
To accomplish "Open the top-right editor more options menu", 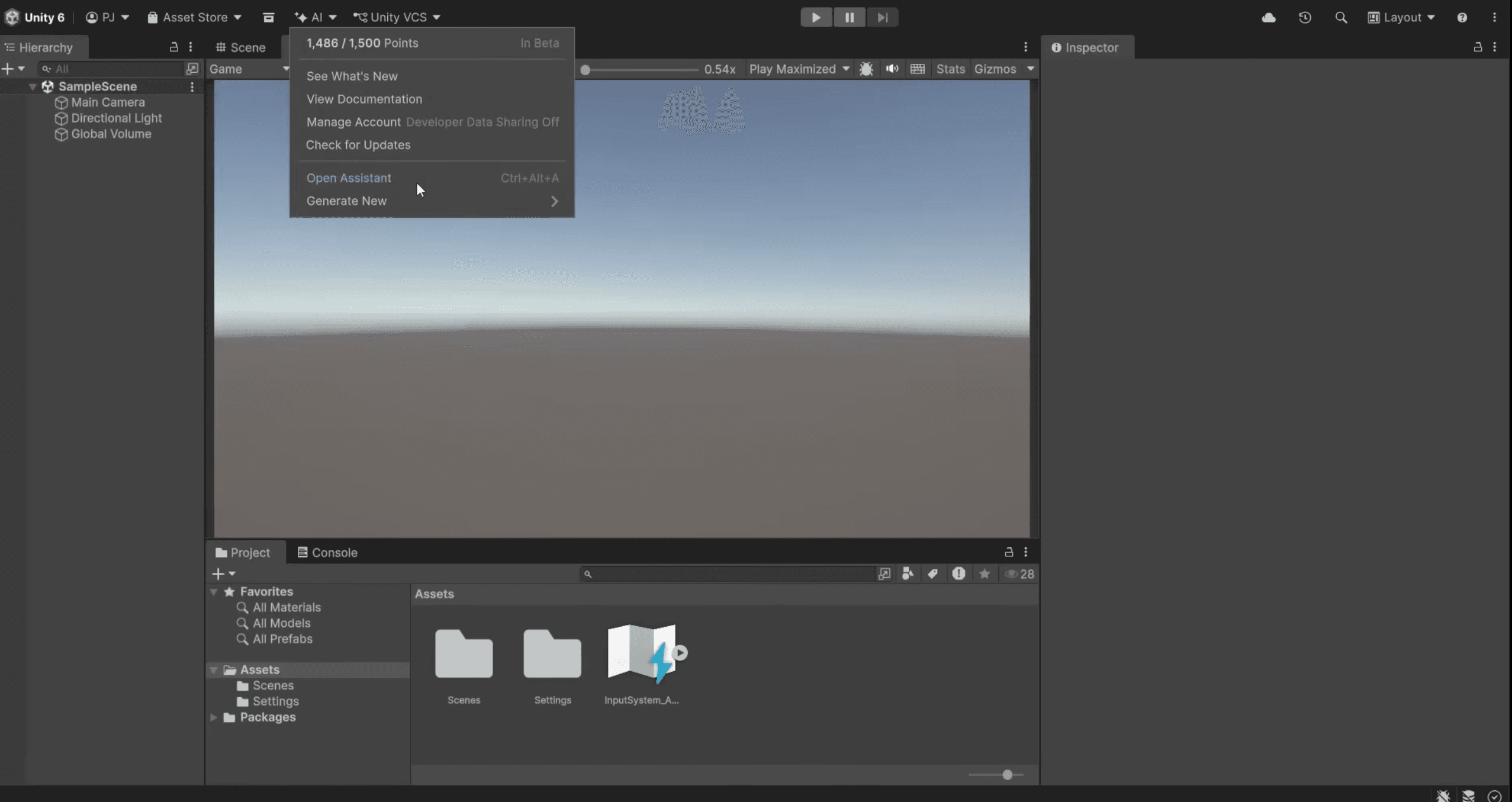I will point(1494,18).
